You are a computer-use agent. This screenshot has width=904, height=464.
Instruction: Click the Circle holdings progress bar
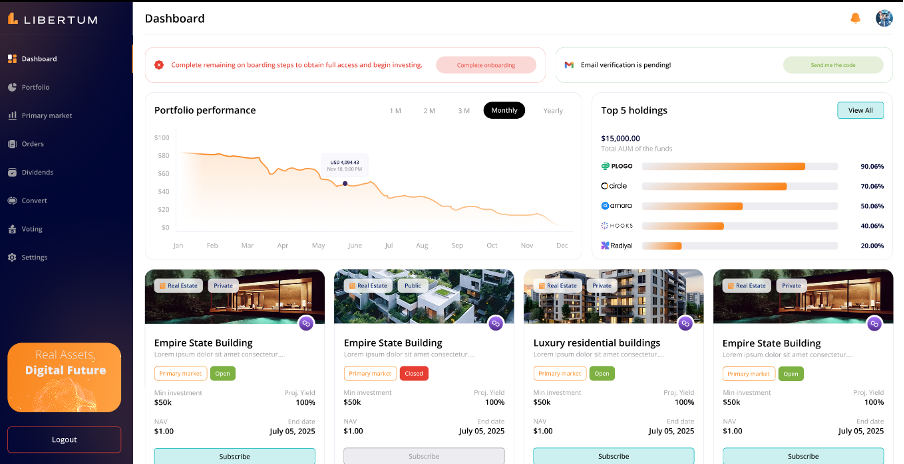(x=739, y=186)
